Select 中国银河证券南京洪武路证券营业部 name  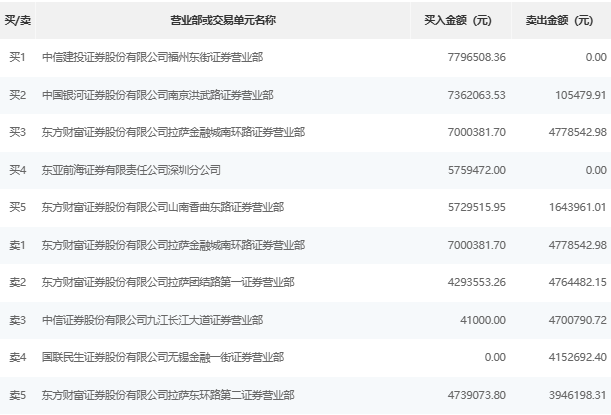(x=157, y=95)
